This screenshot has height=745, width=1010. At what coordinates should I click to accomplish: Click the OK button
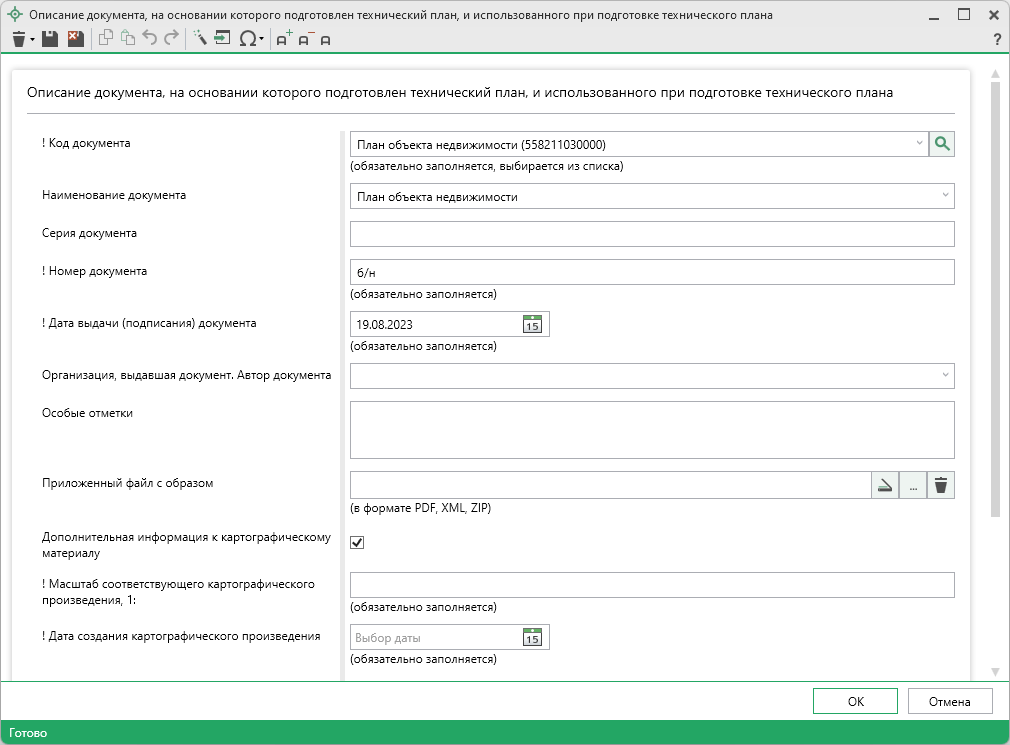[x=855, y=701]
